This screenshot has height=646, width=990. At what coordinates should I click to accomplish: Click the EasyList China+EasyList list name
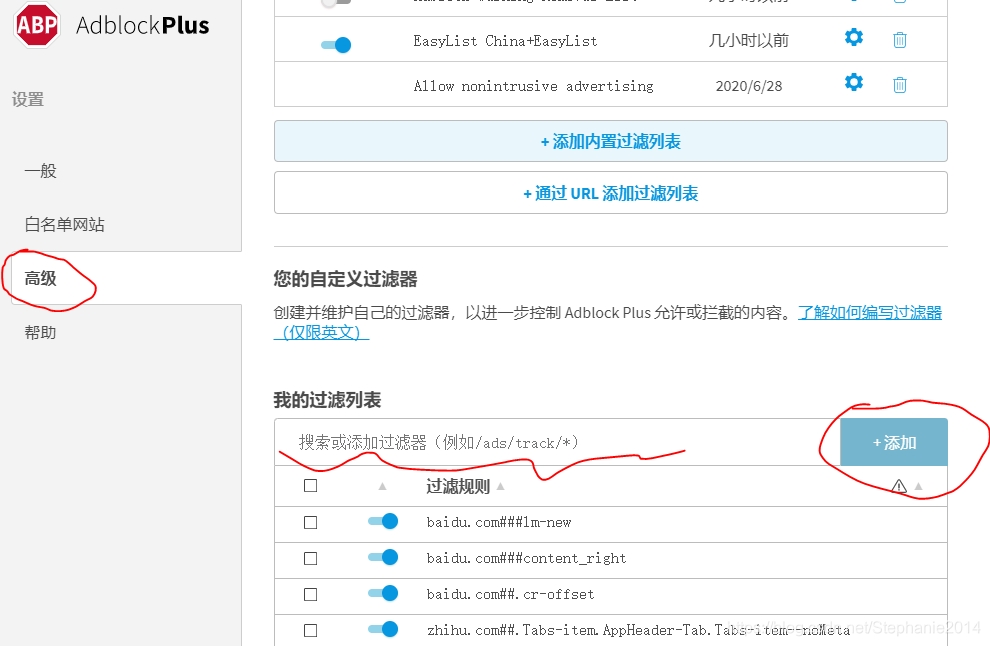coord(505,41)
